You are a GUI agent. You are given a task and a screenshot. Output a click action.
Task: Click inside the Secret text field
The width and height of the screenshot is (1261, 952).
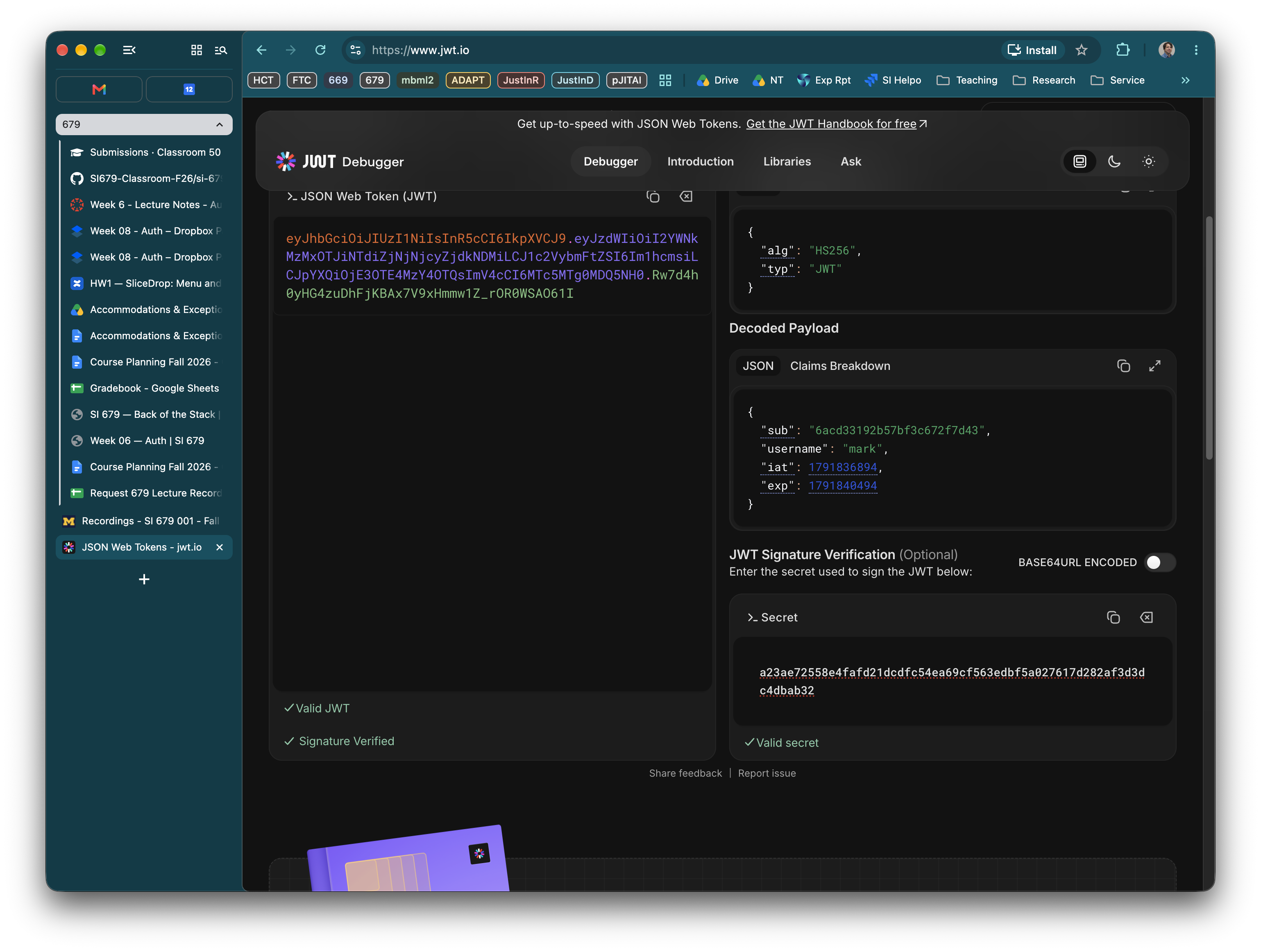point(952,682)
